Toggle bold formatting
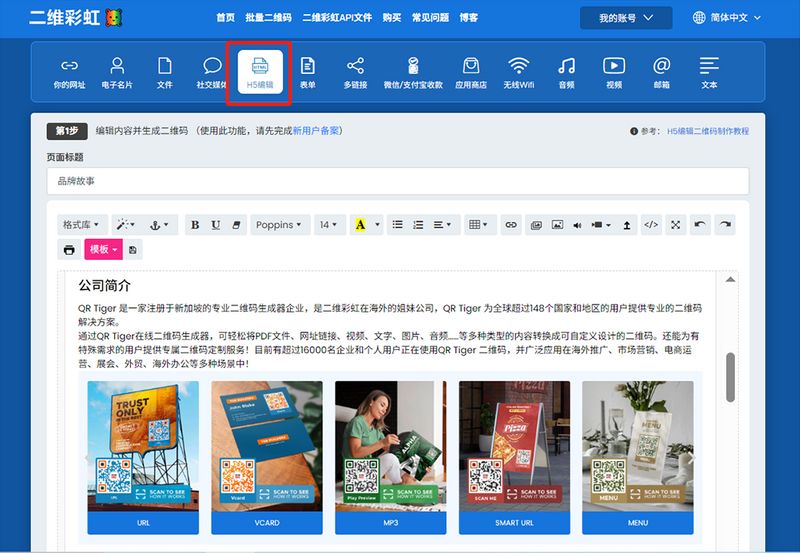Screen dimensions: 800x553 (195, 225)
